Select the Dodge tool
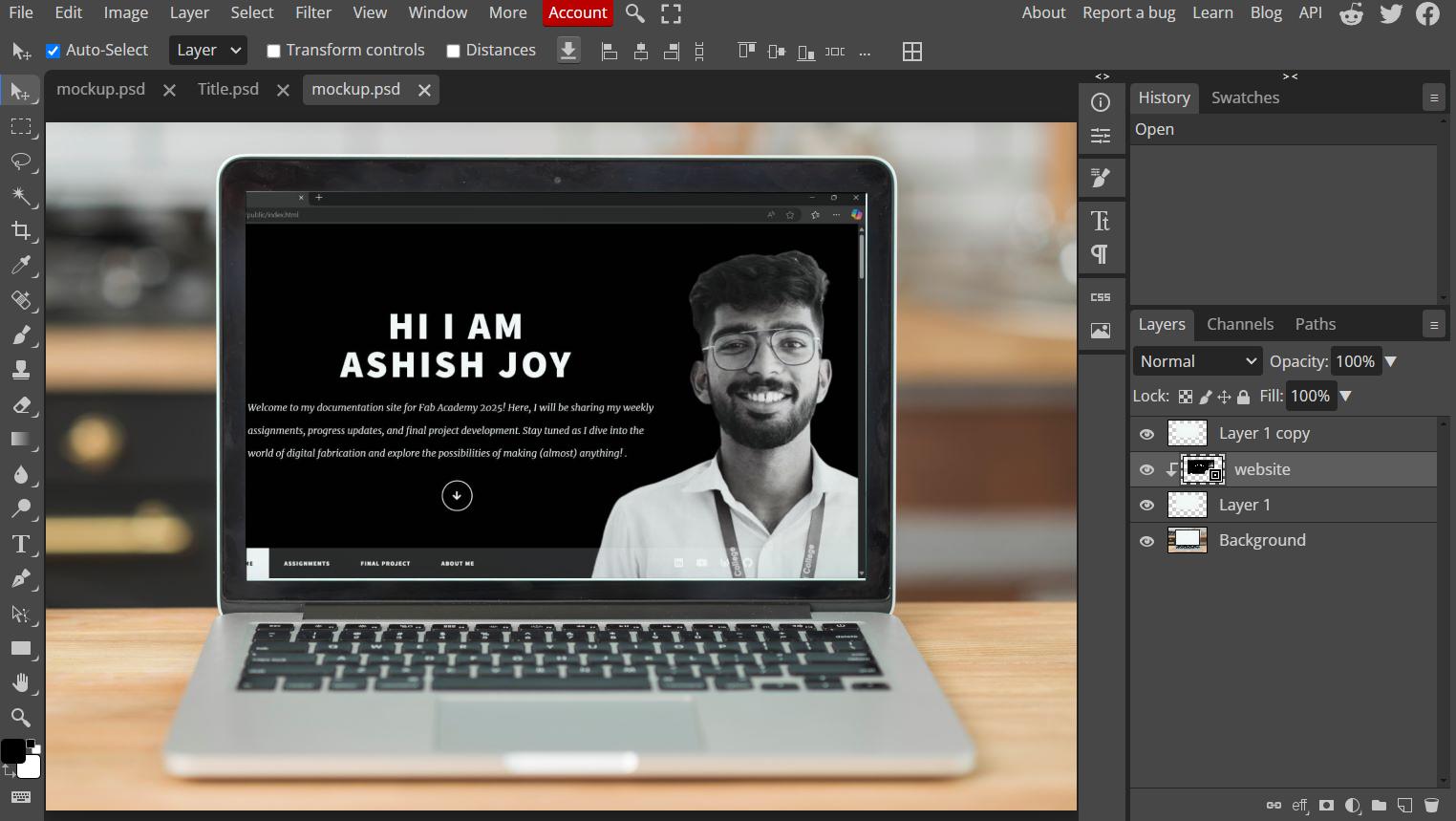The width and height of the screenshot is (1456, 821). 20,508
